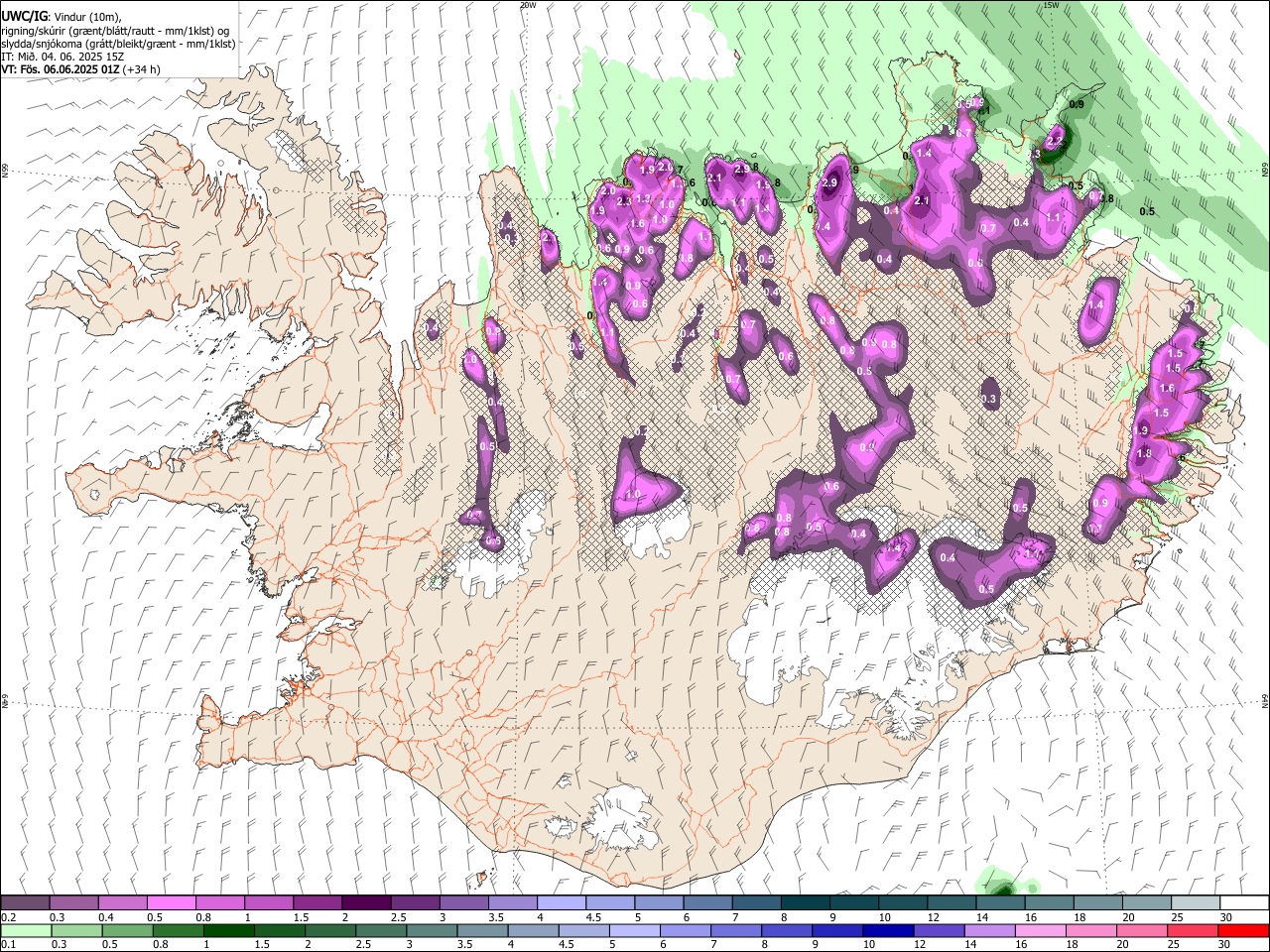Image resolution: width=1270 pixels, height=952 pixels.
Task: Select the 2.5 swatch in lower rain legend
Action: point(380,931)
